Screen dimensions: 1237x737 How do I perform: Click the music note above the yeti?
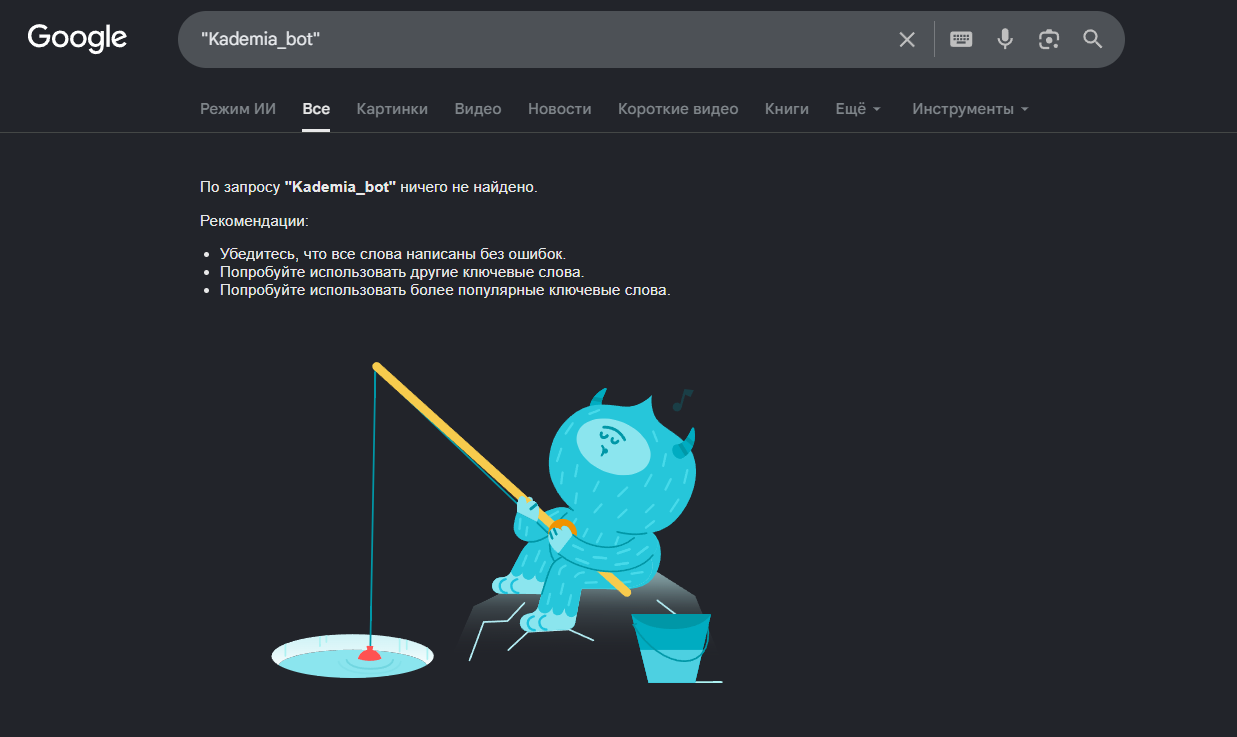[682, 400]
